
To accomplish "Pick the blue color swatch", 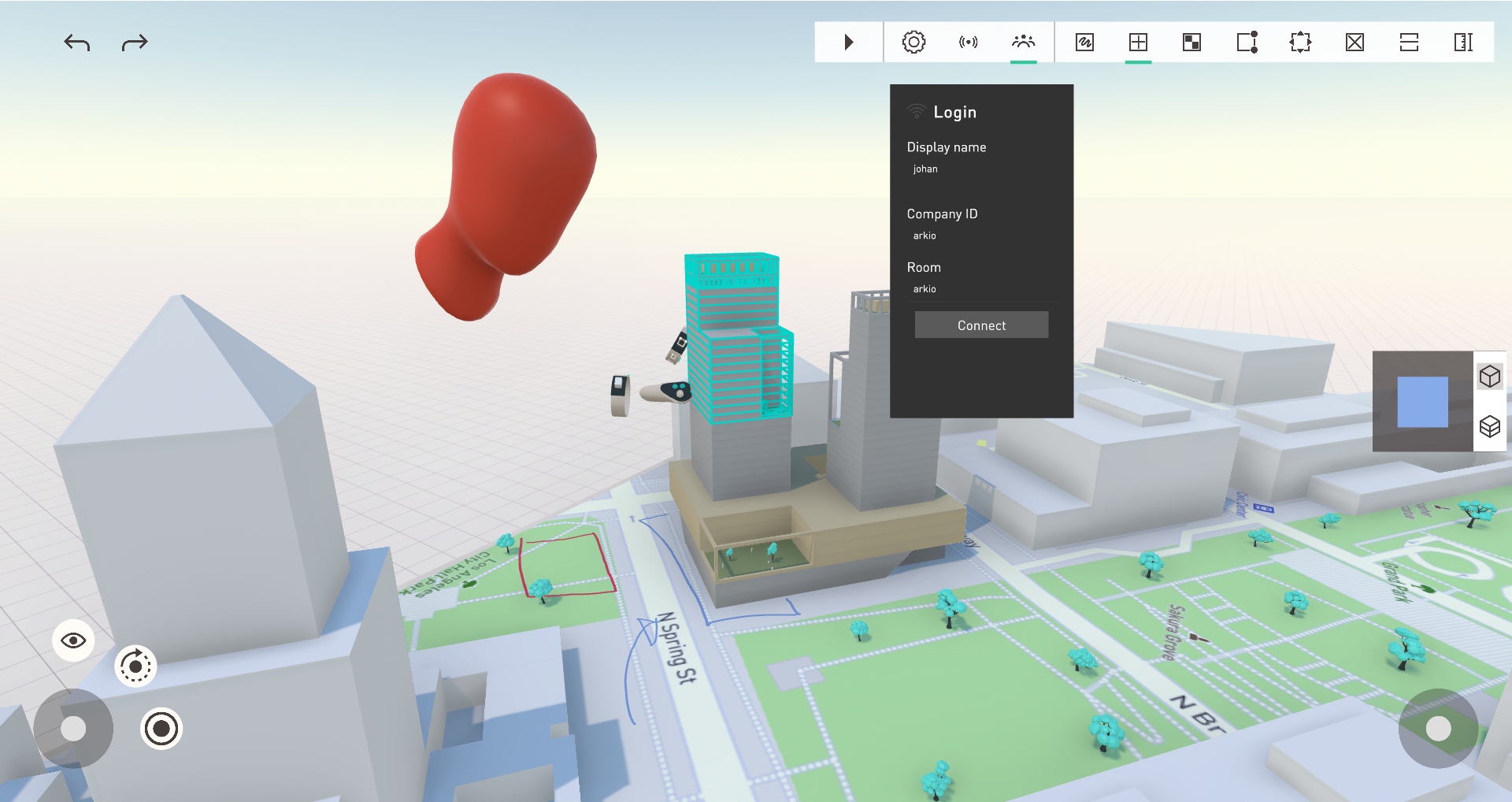I will pos(1422,402).
